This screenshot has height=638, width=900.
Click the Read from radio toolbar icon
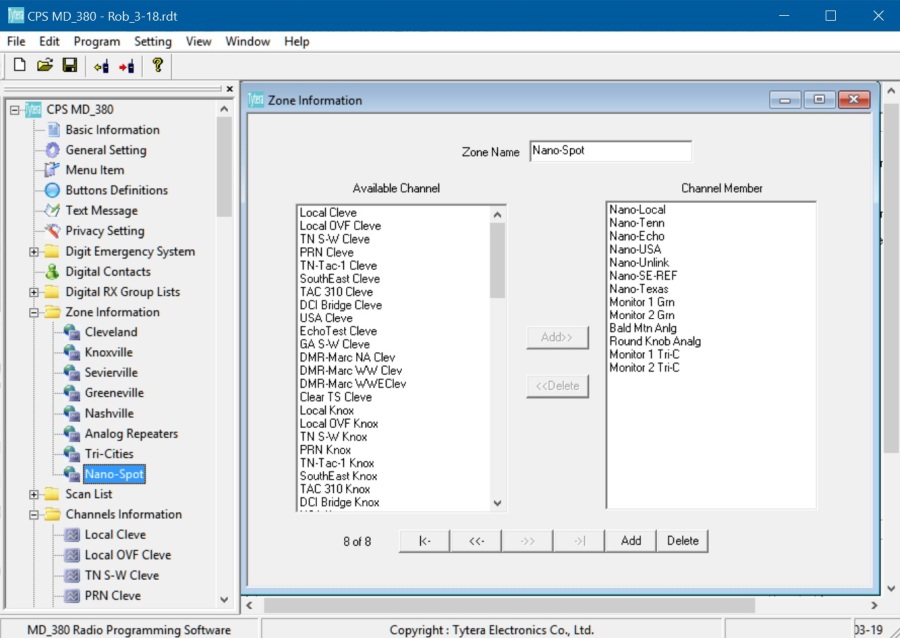[102, 66]
